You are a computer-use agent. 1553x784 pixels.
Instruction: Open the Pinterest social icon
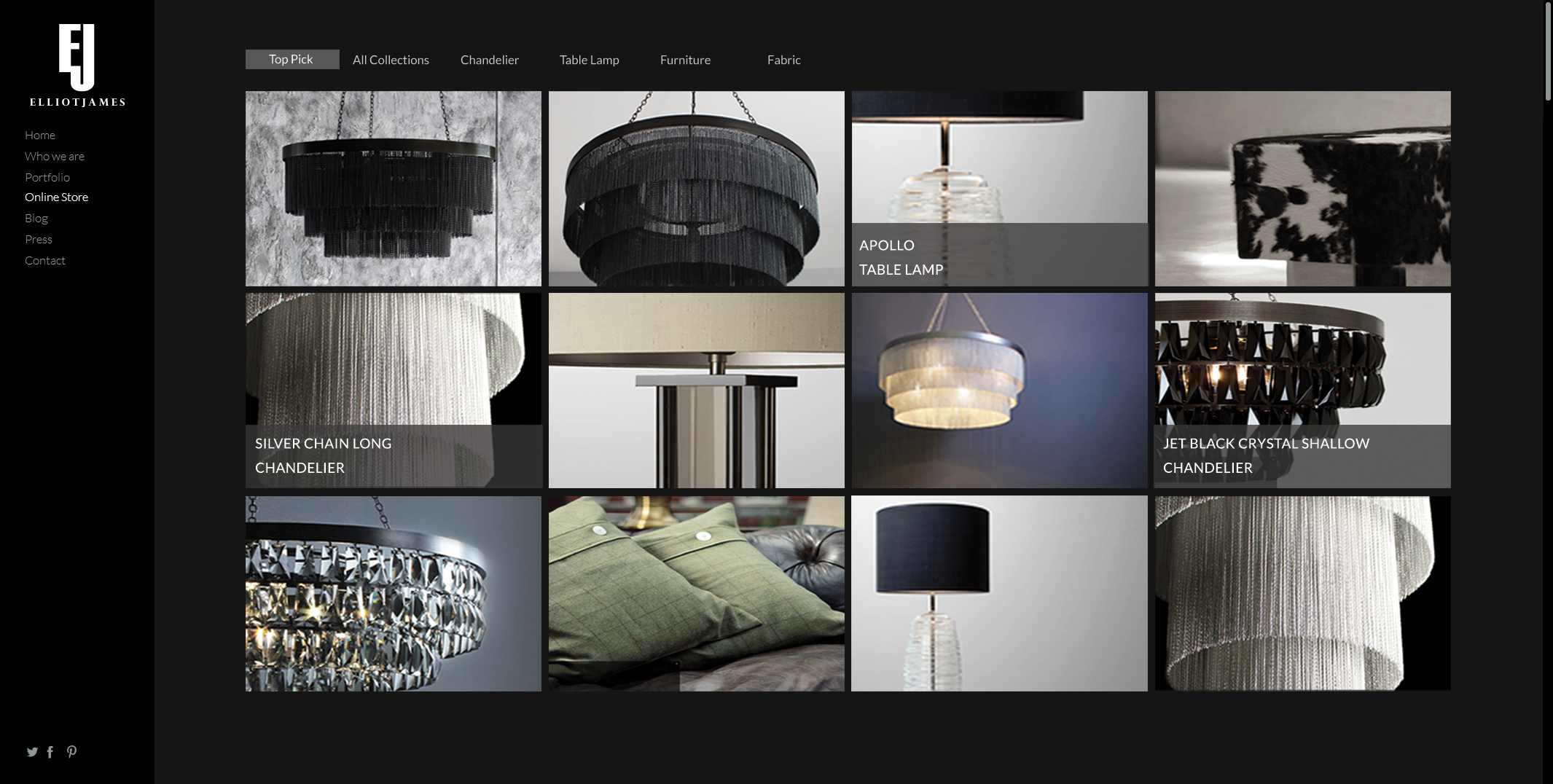click(x=71, y=752)
